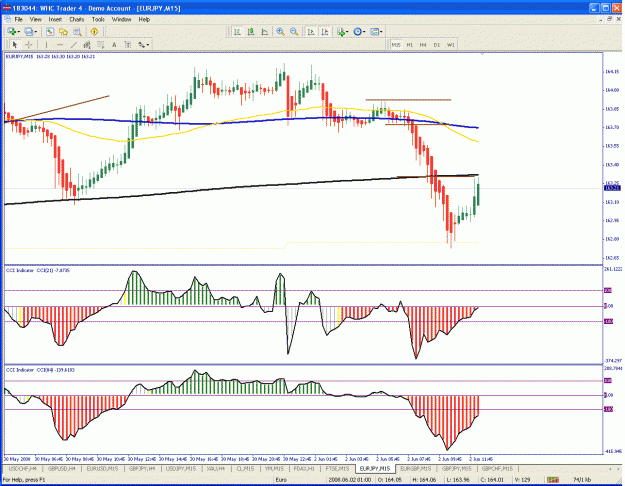Click the Profiles icon
This screenshot has width=625, height=486.
tap(29, 31)
